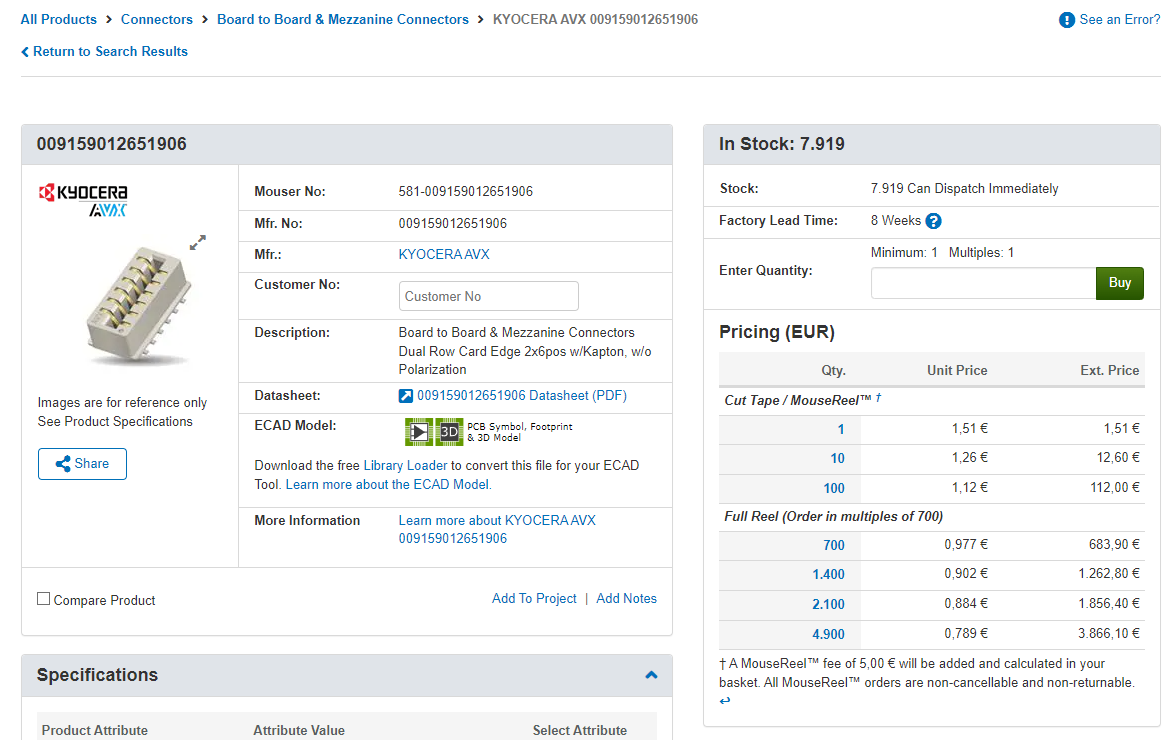
Task: Click Learn more about the ECAD Model
Action: coord(388,485)
